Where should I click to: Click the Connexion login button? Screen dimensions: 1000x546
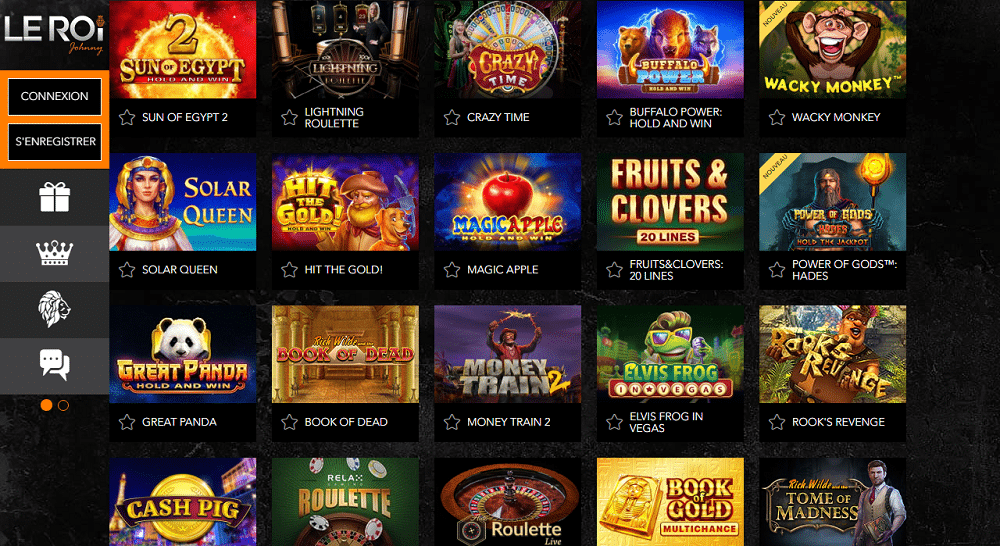click(54, 96)
